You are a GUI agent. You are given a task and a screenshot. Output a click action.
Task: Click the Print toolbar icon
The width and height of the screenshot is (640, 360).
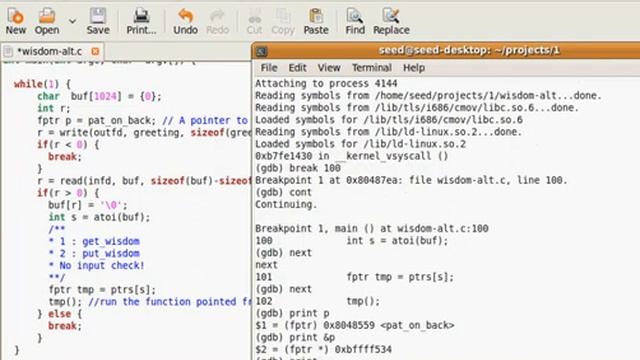tap(141, 21)
